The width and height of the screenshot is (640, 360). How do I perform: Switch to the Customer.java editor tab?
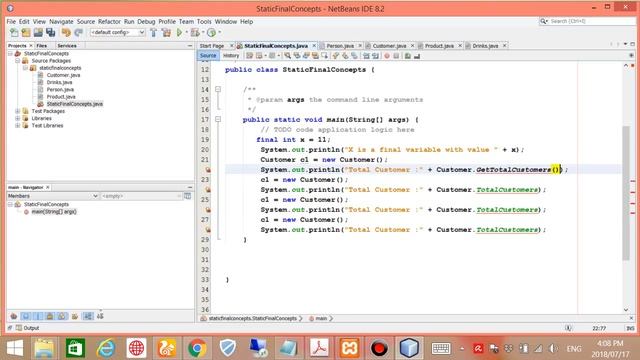pyautogui.click(x=389, y=46)
